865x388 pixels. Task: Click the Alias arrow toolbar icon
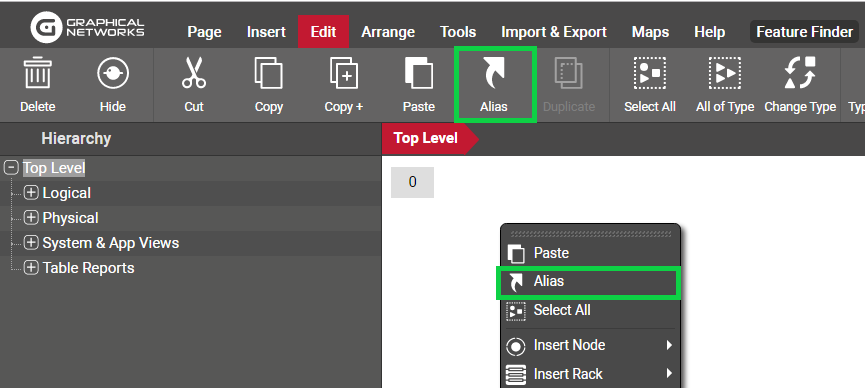click(494, 75)
